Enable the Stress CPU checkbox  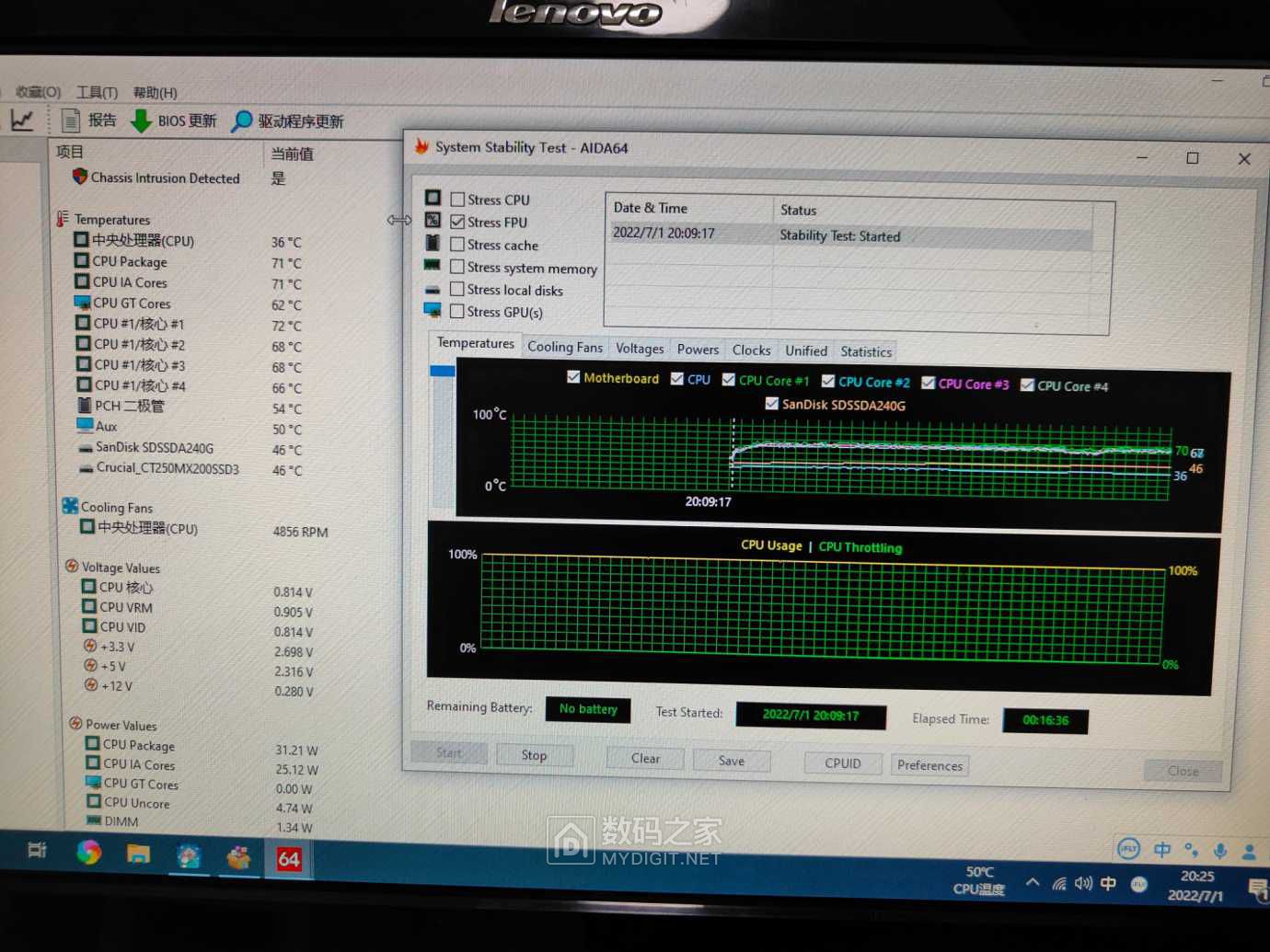(x=457, y=199)
